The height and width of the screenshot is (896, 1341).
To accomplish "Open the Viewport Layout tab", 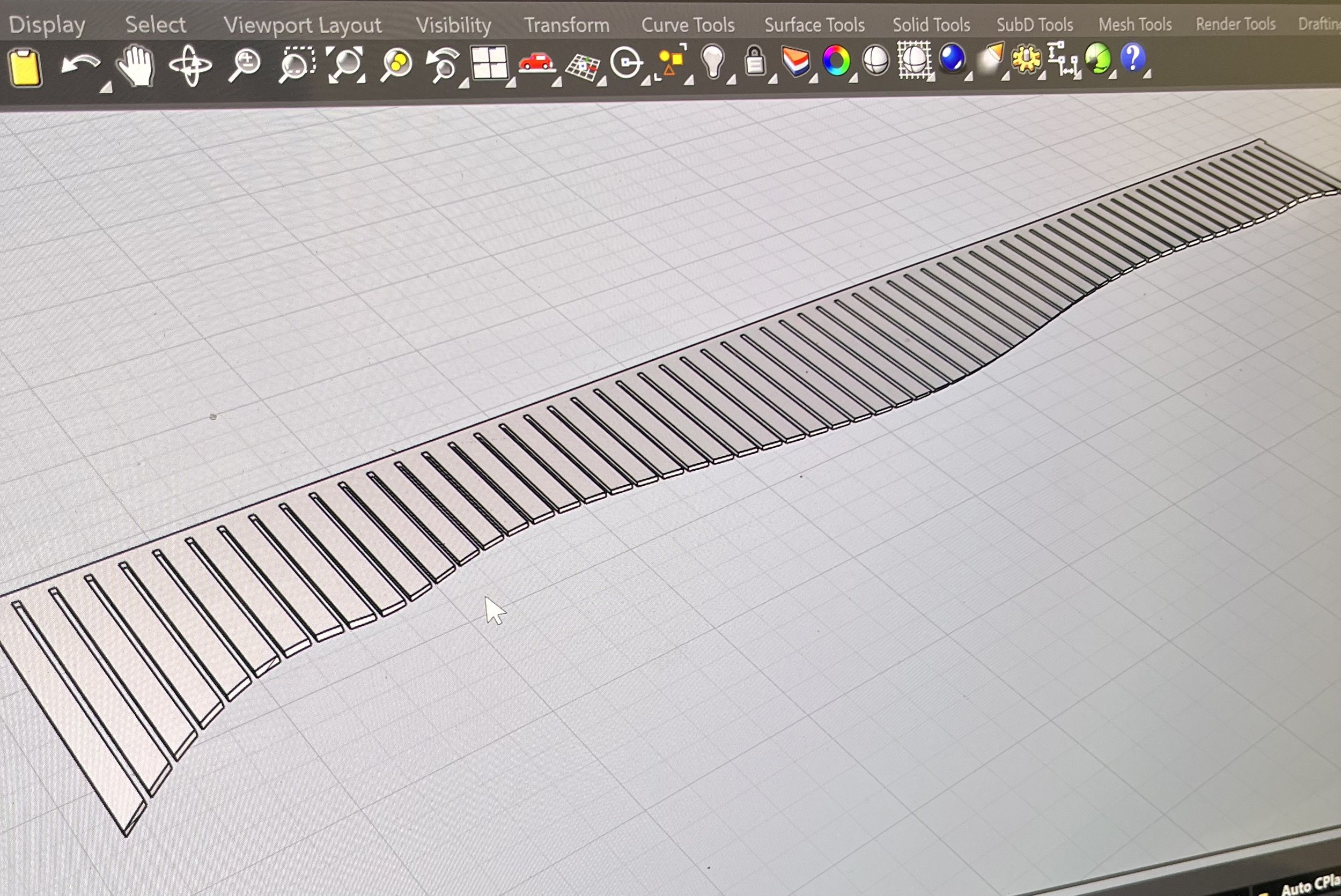I will tap(303, 25).
